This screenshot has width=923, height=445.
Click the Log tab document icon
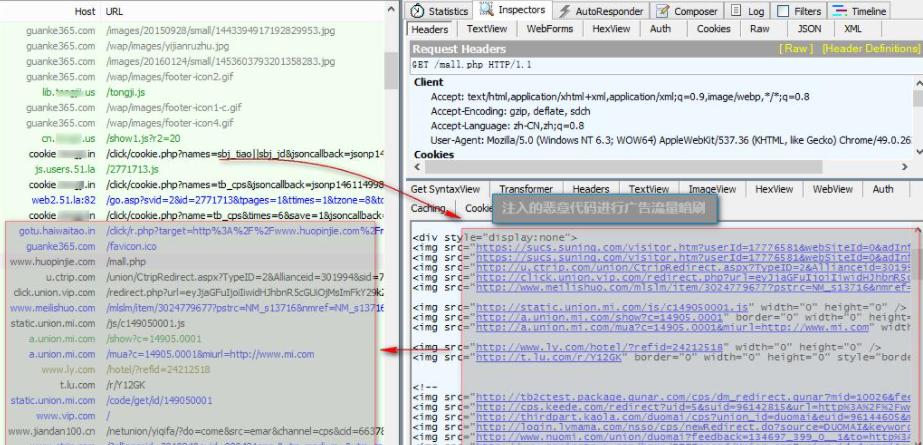(734, 11)
